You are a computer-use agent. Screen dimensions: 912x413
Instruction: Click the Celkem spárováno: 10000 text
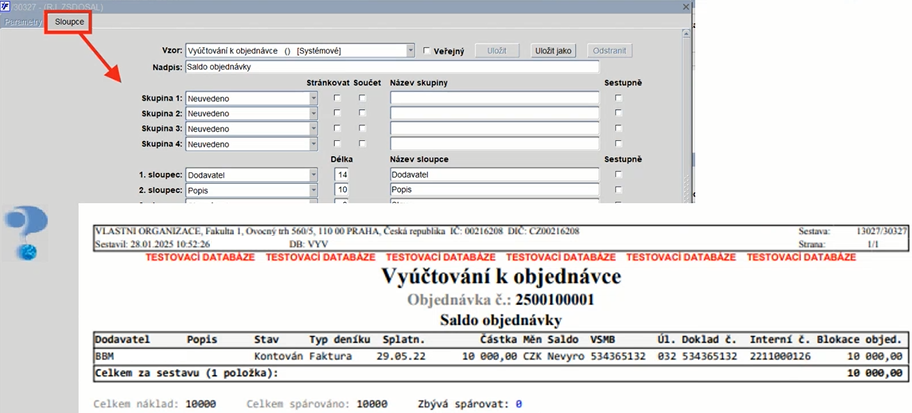(x=317, y=404)
